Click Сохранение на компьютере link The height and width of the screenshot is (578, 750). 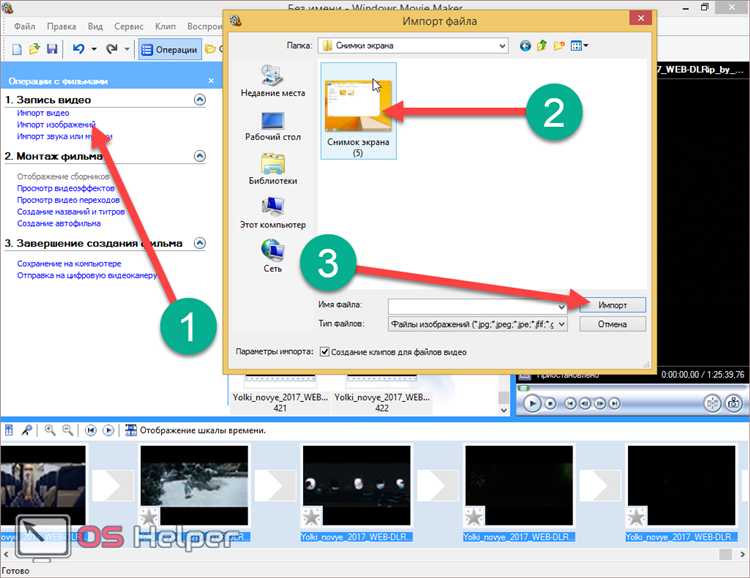pyautogui.click(x=69, y=264)
